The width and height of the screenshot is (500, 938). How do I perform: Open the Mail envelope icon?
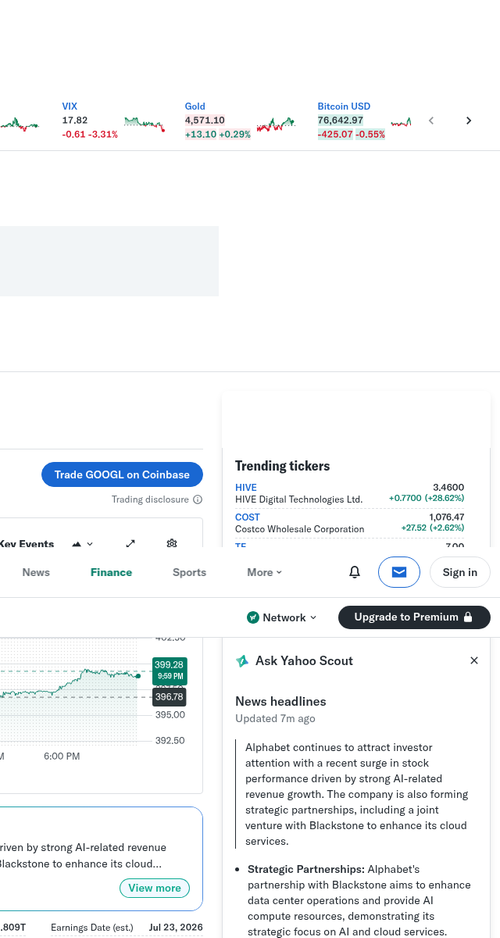pyautogui.click(x=399, y=572)
